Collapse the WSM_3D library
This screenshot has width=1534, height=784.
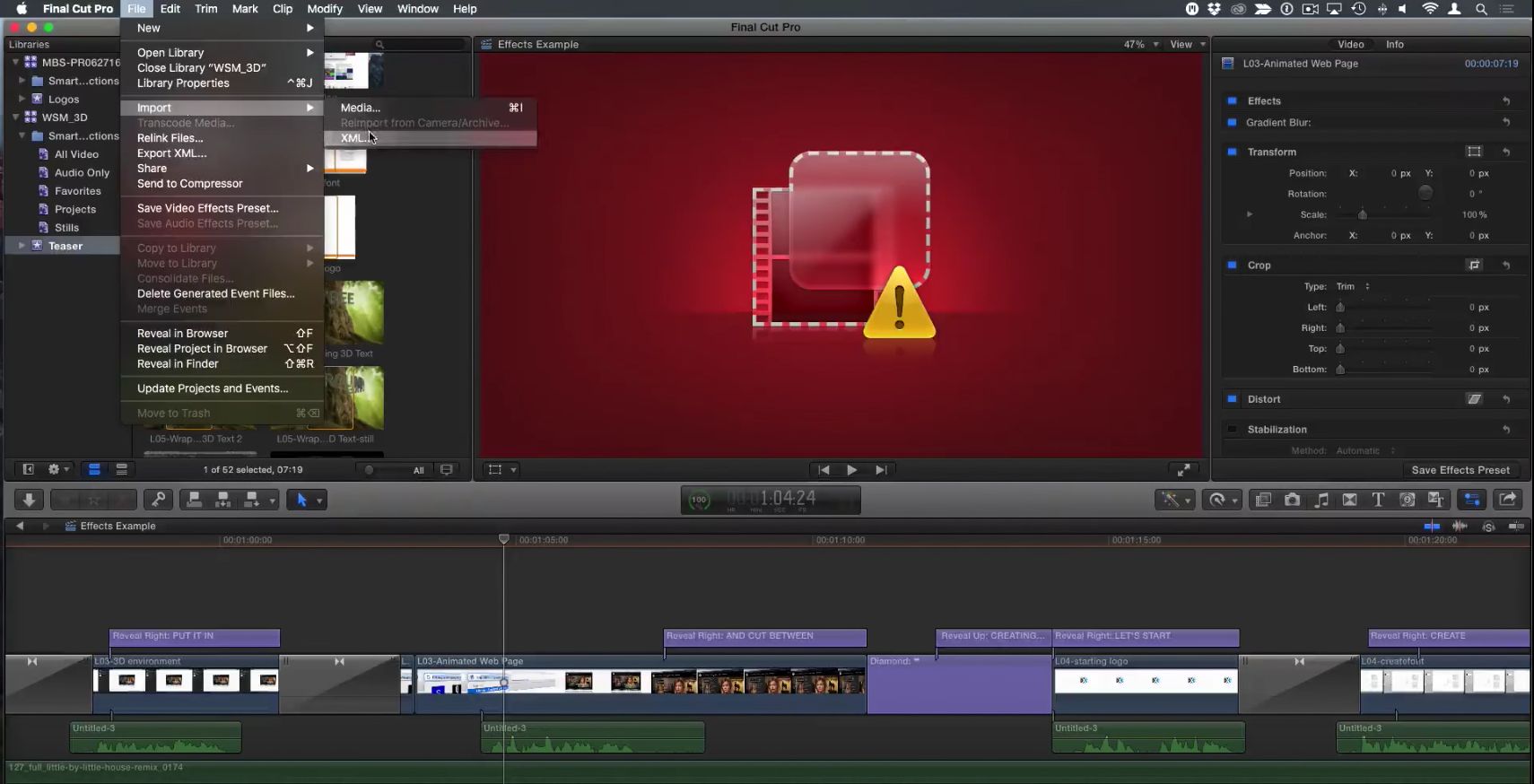(15, 117)
